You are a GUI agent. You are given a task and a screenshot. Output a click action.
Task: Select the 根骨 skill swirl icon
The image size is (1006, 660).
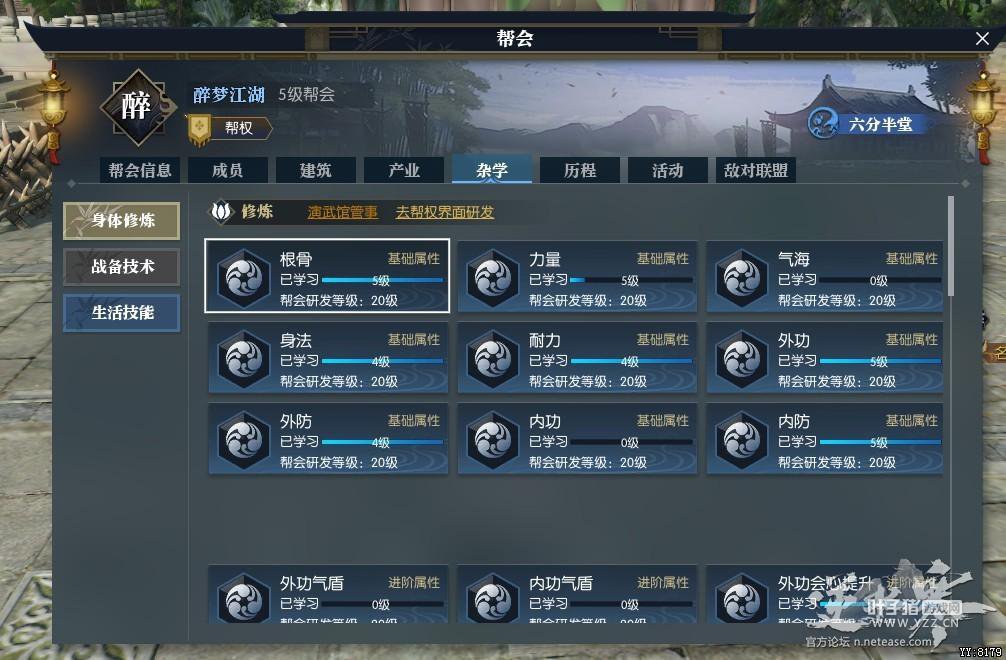tap(244, 278)
